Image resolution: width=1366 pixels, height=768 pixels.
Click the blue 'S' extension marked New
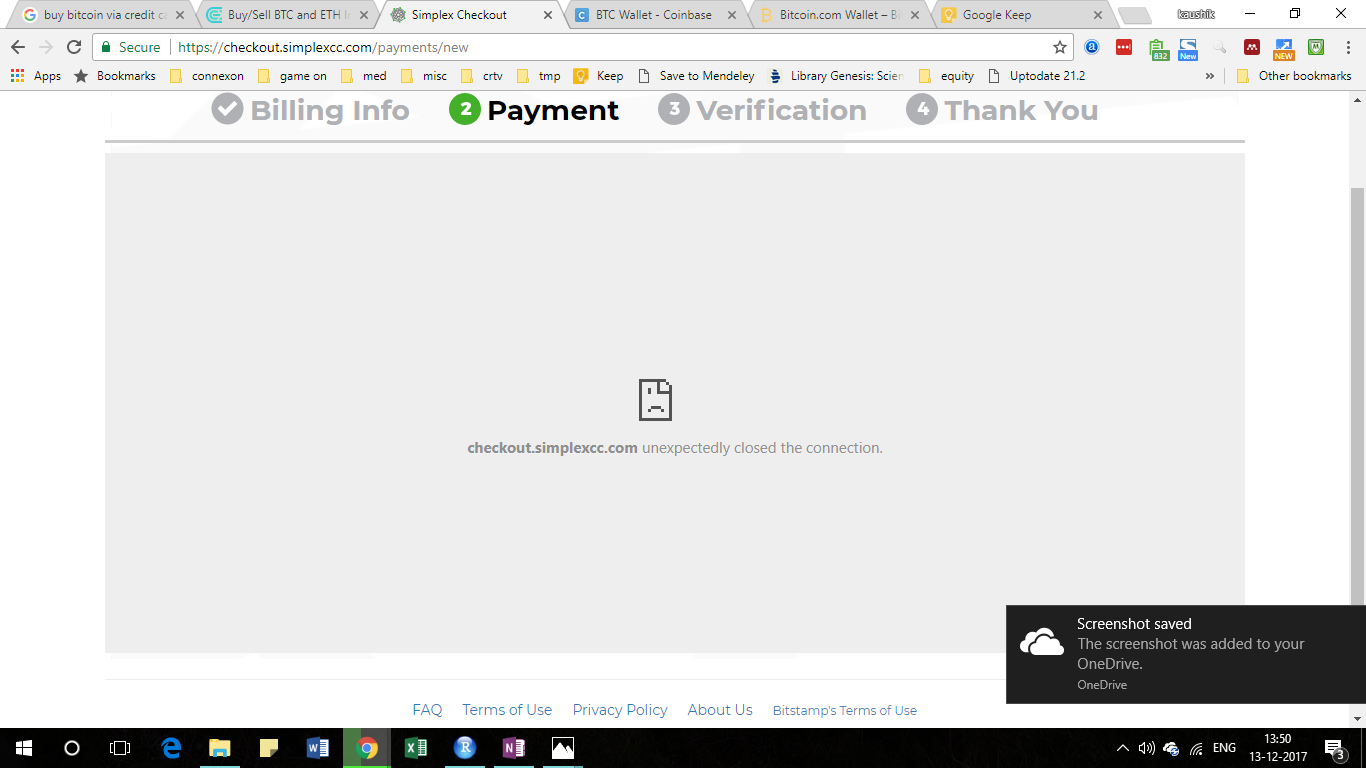click(x=1188, y=49)
